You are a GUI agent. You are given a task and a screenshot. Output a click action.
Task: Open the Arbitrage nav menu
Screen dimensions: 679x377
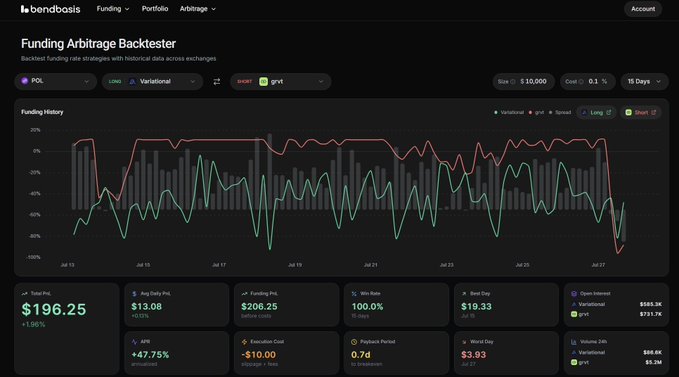[x=197, y=9]
